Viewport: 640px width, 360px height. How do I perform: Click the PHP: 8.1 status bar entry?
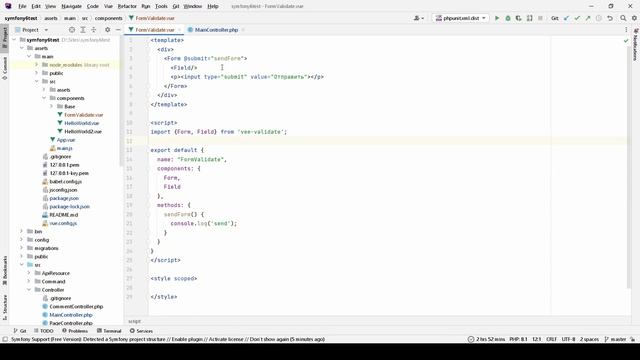(x=518, y=339)
